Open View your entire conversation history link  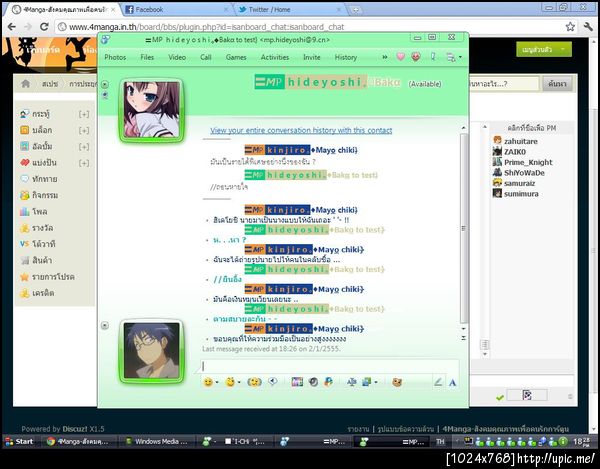click(301, 130)
